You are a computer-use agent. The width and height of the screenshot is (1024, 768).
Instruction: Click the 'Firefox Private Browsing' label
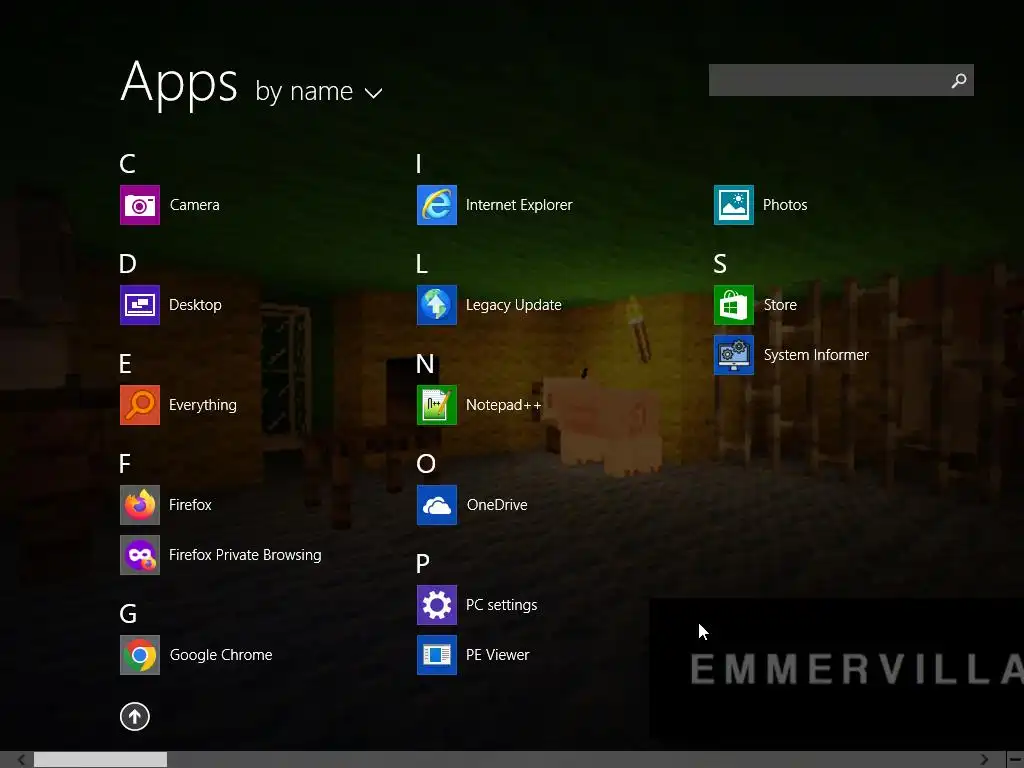pos(245,555)
